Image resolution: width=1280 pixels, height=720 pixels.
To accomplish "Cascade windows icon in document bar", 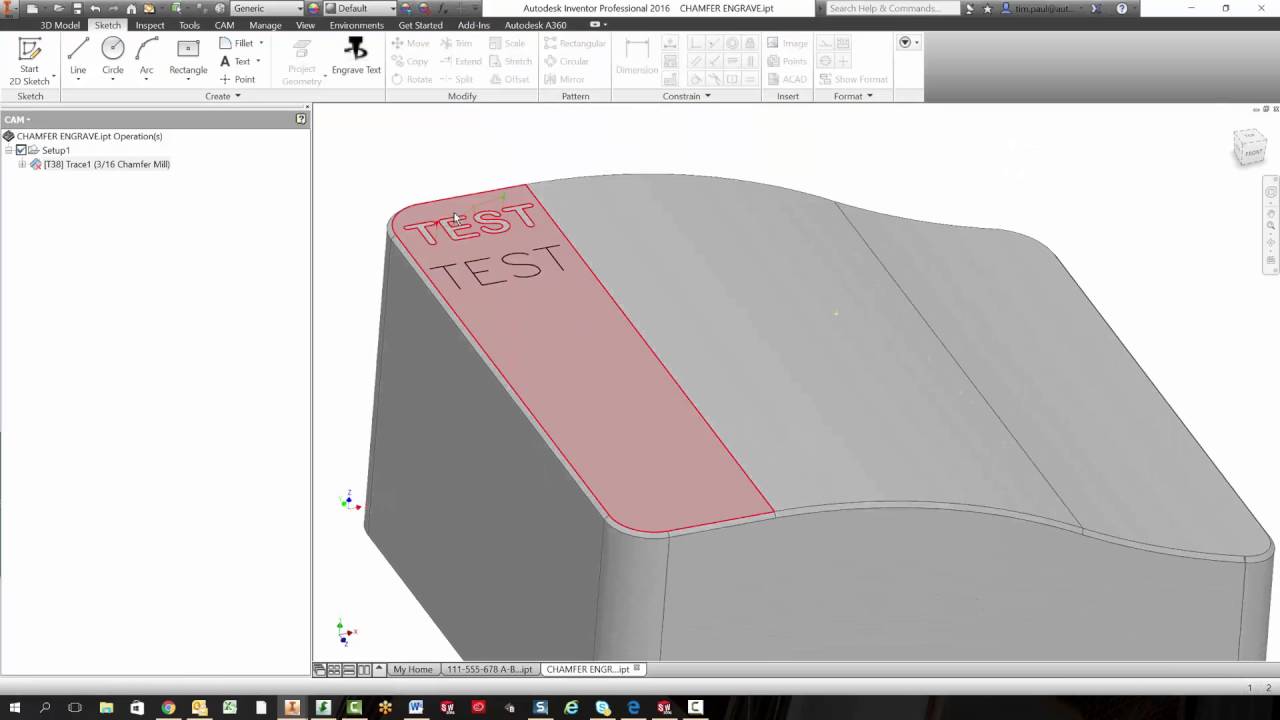I will 320,669.
